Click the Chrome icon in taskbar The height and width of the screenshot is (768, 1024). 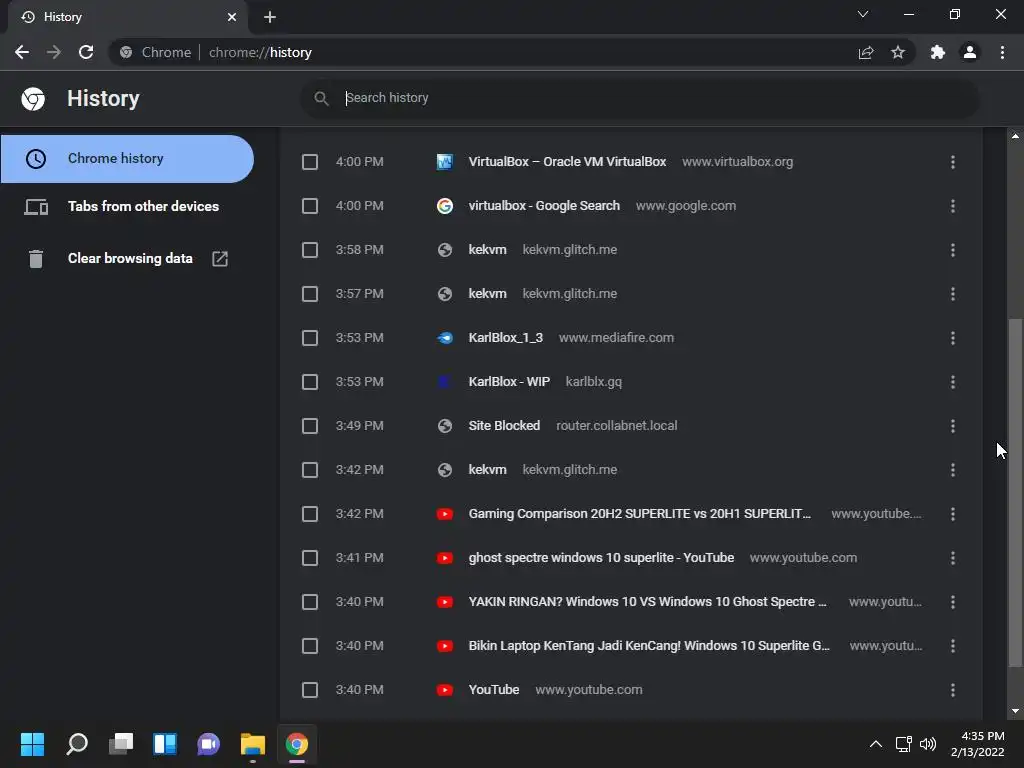click(x=296, y=744)
